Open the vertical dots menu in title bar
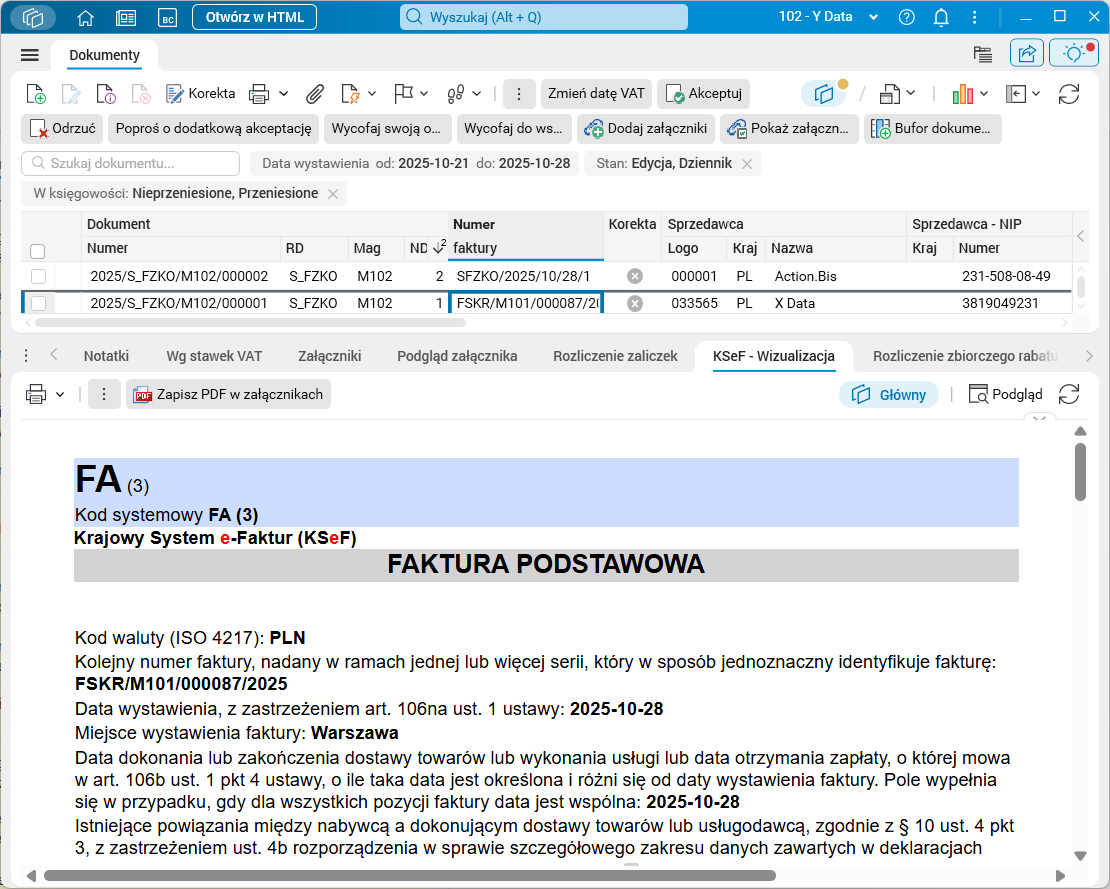The width and height of the screenshot is (1110, 889). click(975, 18)
